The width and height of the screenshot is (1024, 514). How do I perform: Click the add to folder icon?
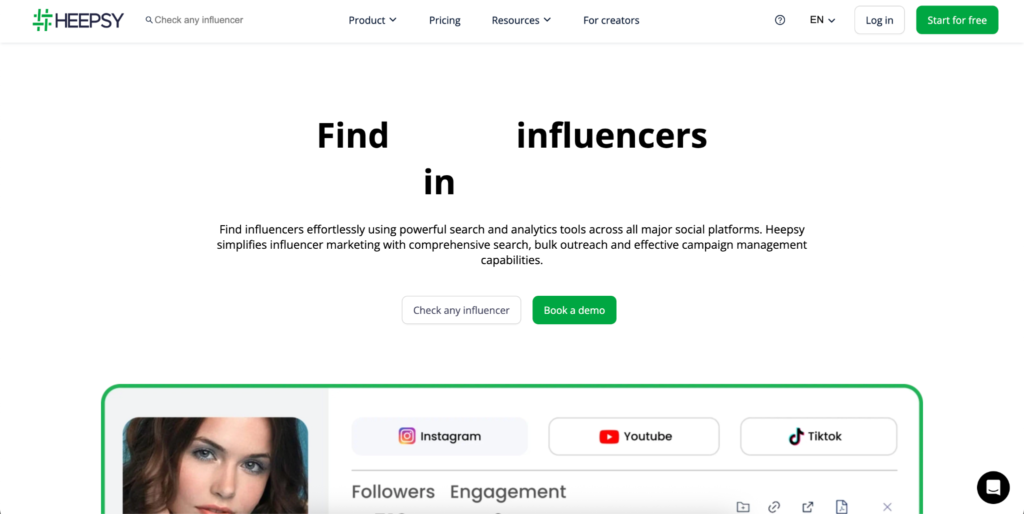(x=743, y=507)
